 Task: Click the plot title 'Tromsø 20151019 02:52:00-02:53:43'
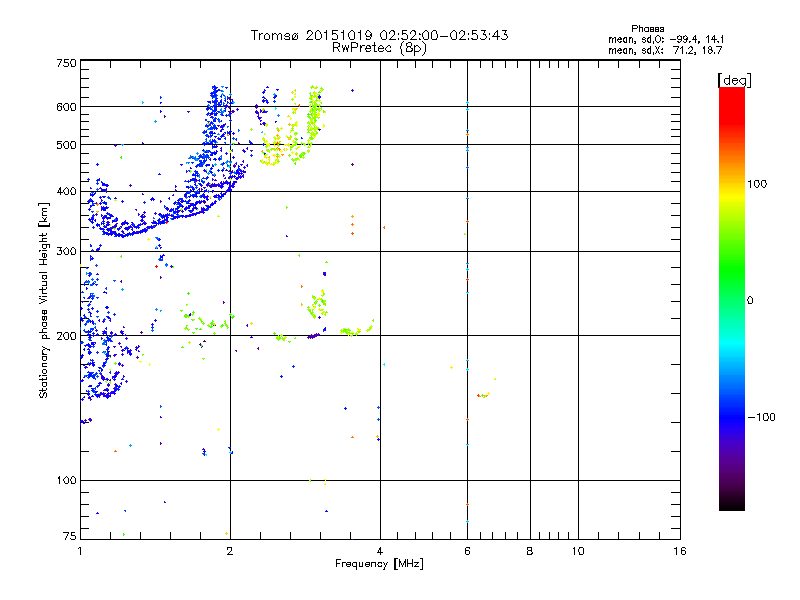pos(379,35)
